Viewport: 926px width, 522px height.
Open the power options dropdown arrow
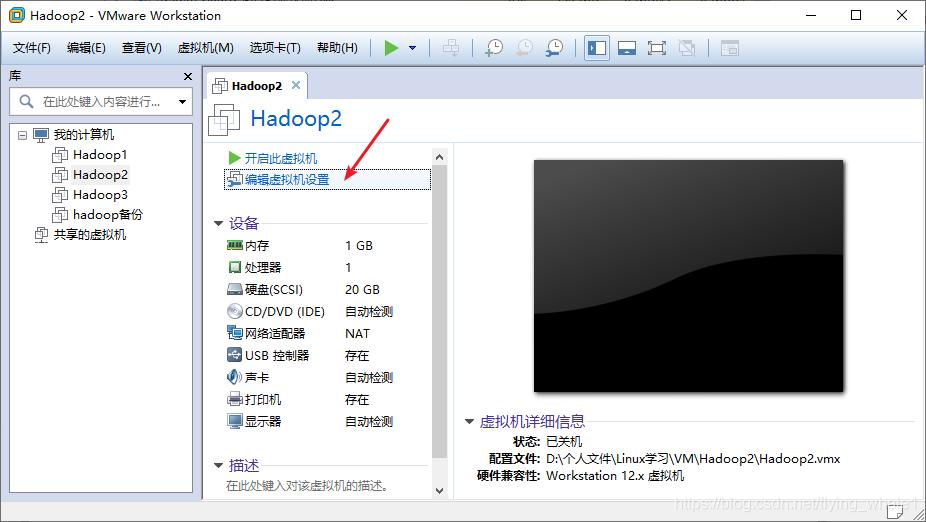(x=412, y=48)
